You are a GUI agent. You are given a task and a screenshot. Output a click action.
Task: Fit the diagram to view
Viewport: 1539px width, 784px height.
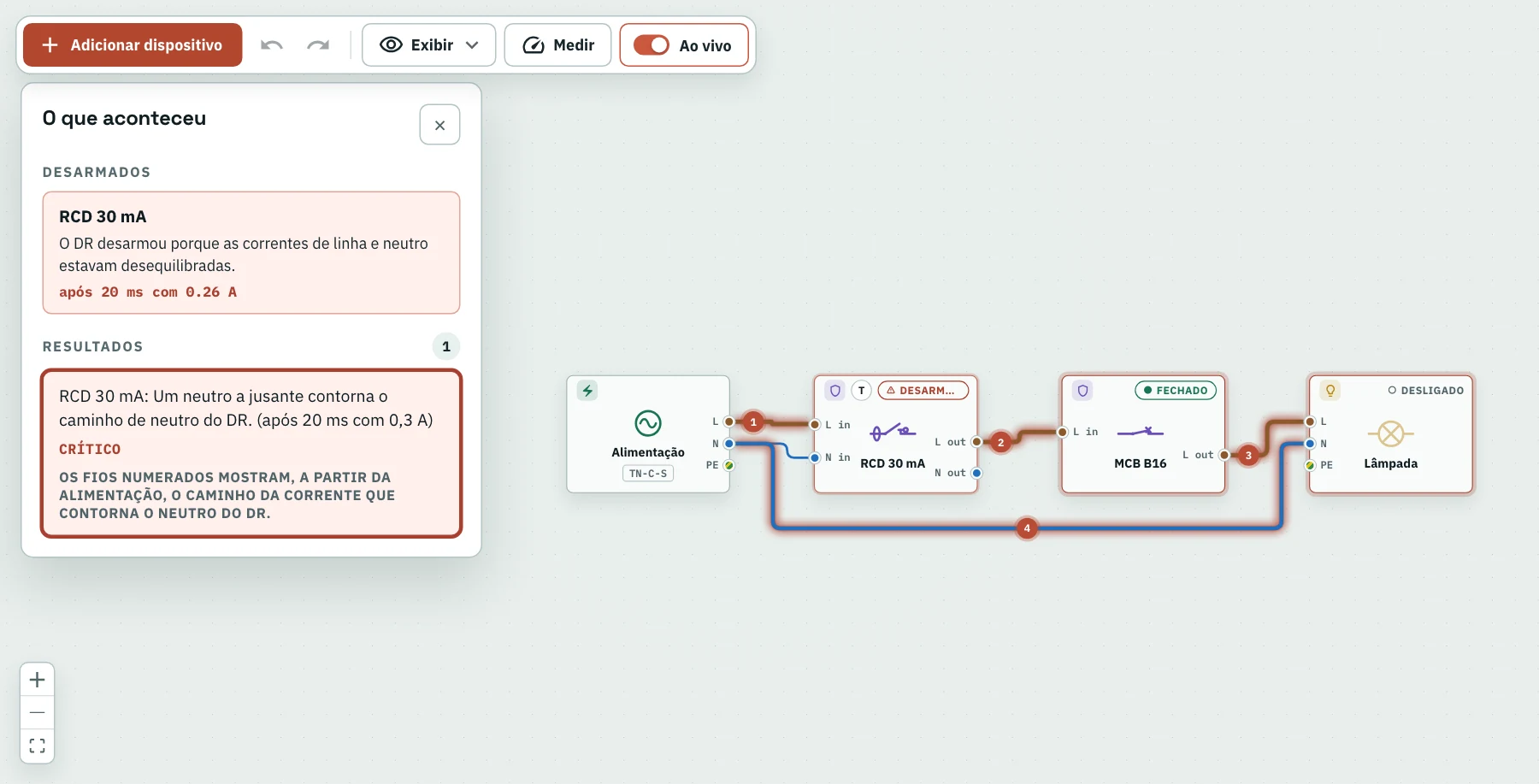point(37,746)
